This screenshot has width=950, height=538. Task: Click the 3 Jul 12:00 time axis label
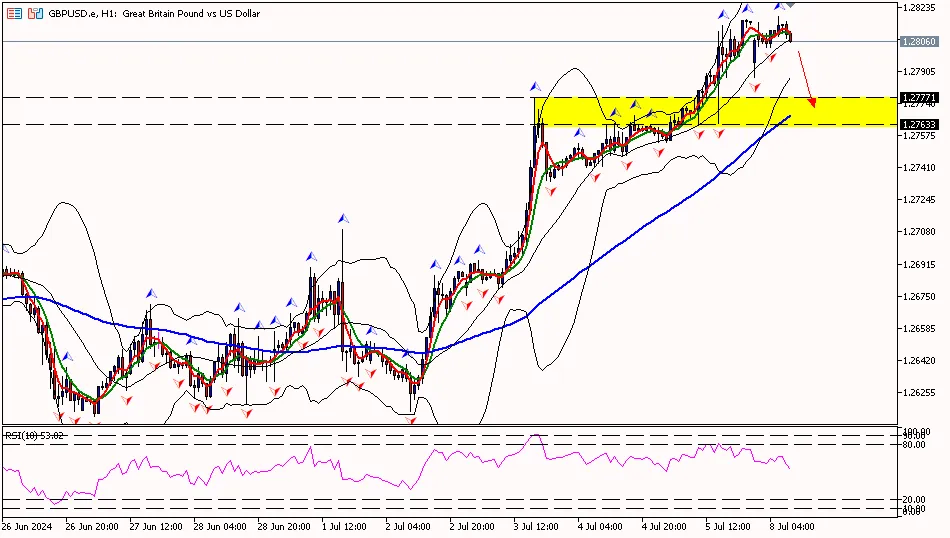[x=534, y=526]
